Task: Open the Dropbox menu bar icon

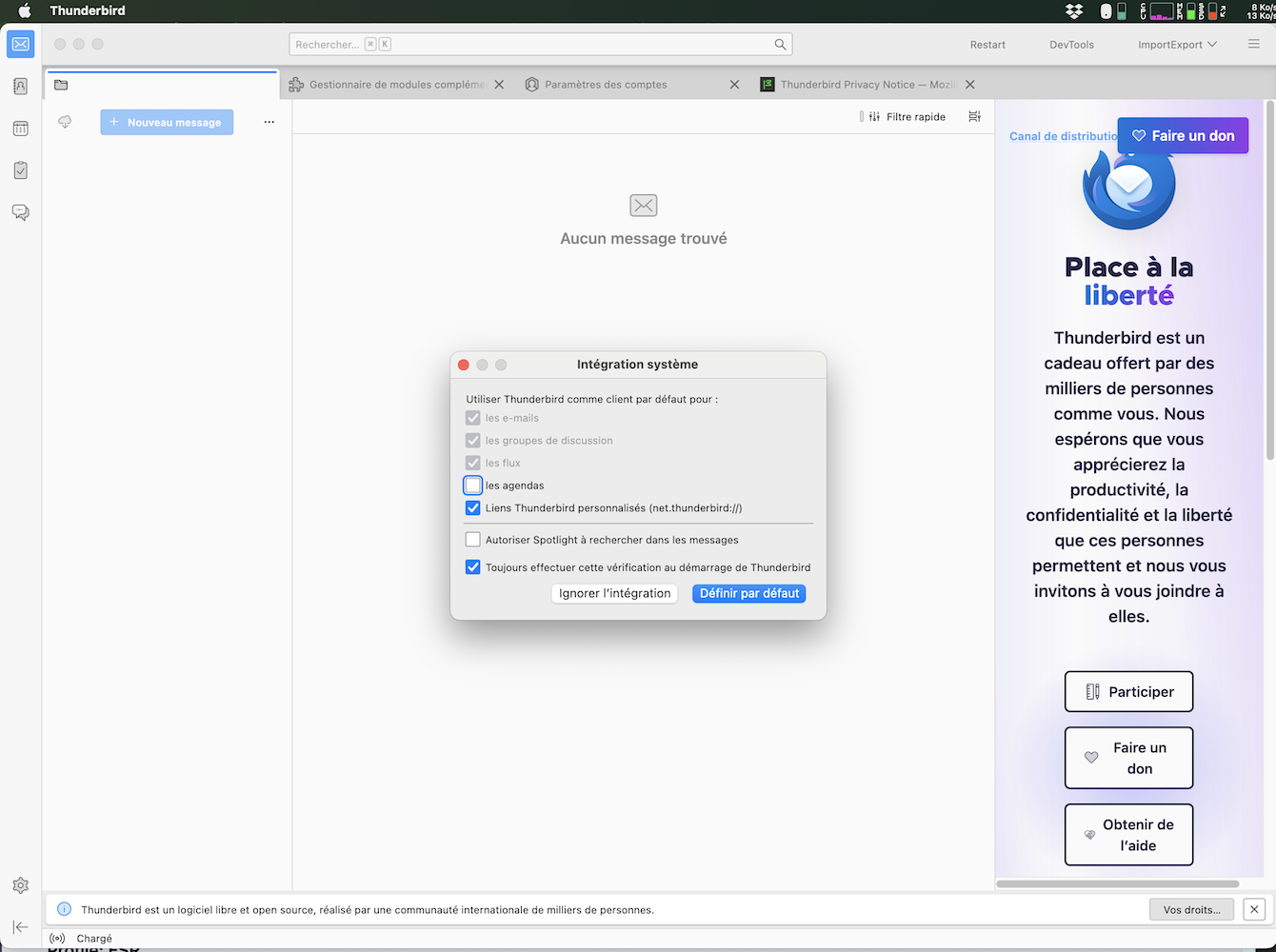Action: point(1074,11)
